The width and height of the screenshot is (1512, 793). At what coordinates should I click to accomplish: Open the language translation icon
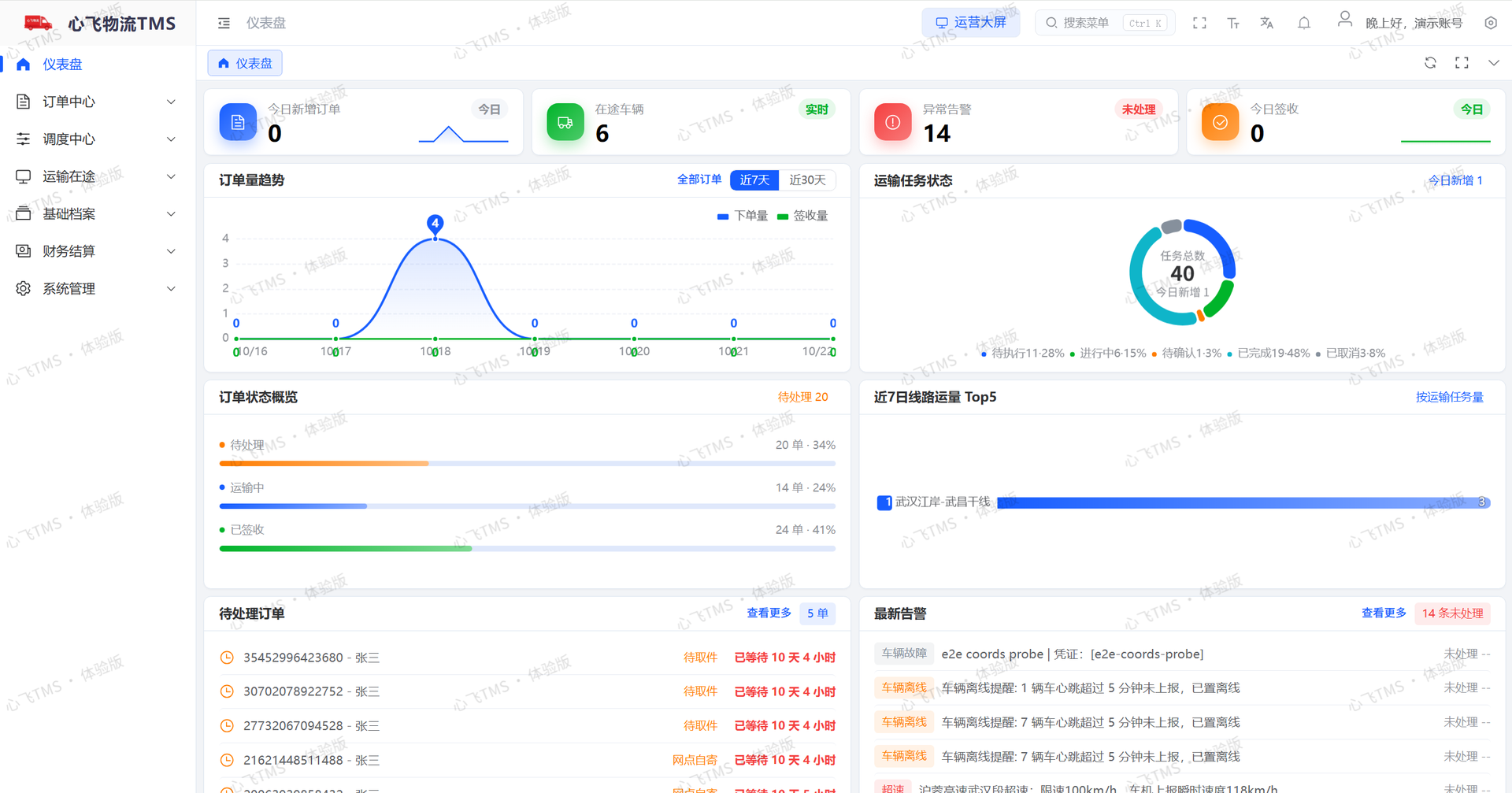(1266, 24)
